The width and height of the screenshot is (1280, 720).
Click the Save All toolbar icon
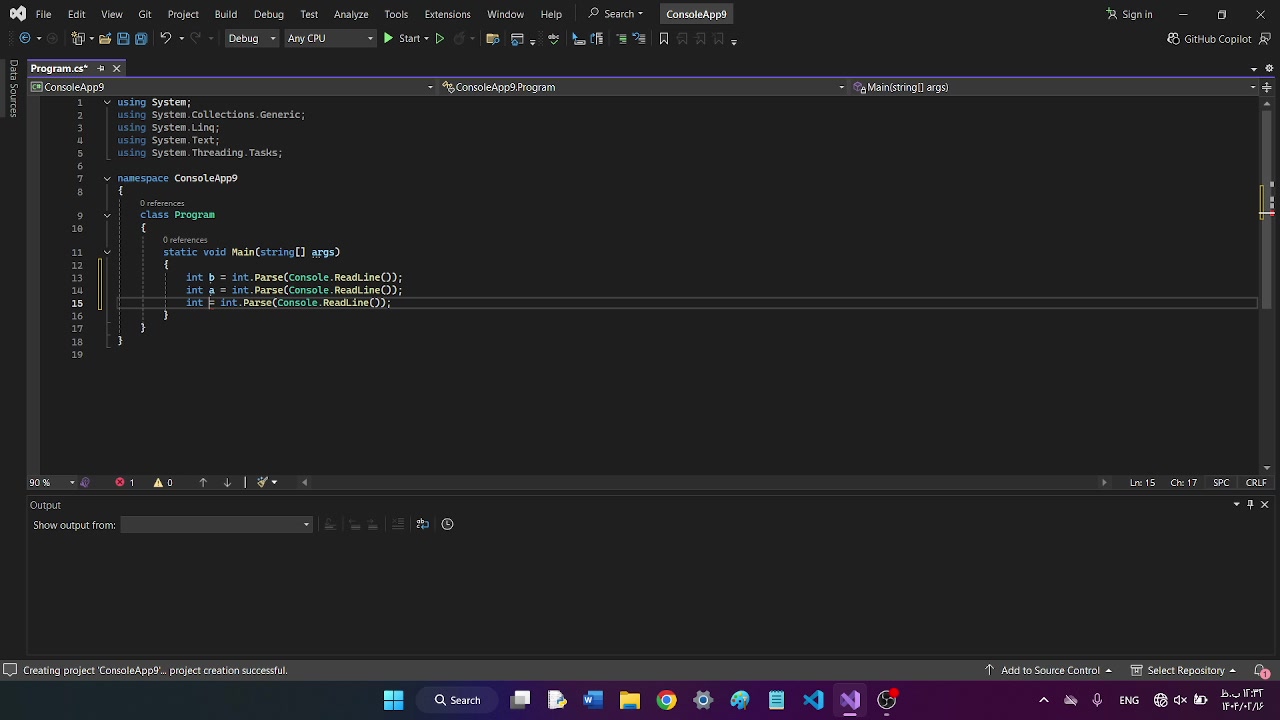point(141,39)
